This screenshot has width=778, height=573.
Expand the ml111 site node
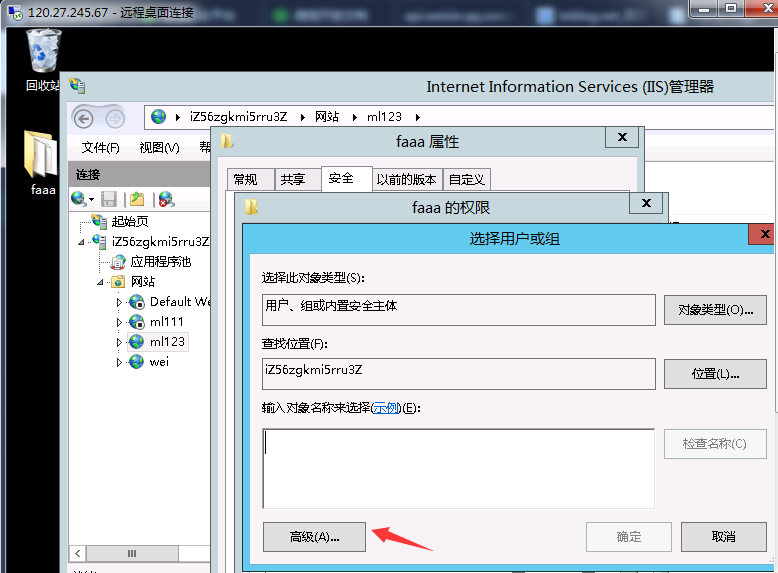click(x=120, y=322)
